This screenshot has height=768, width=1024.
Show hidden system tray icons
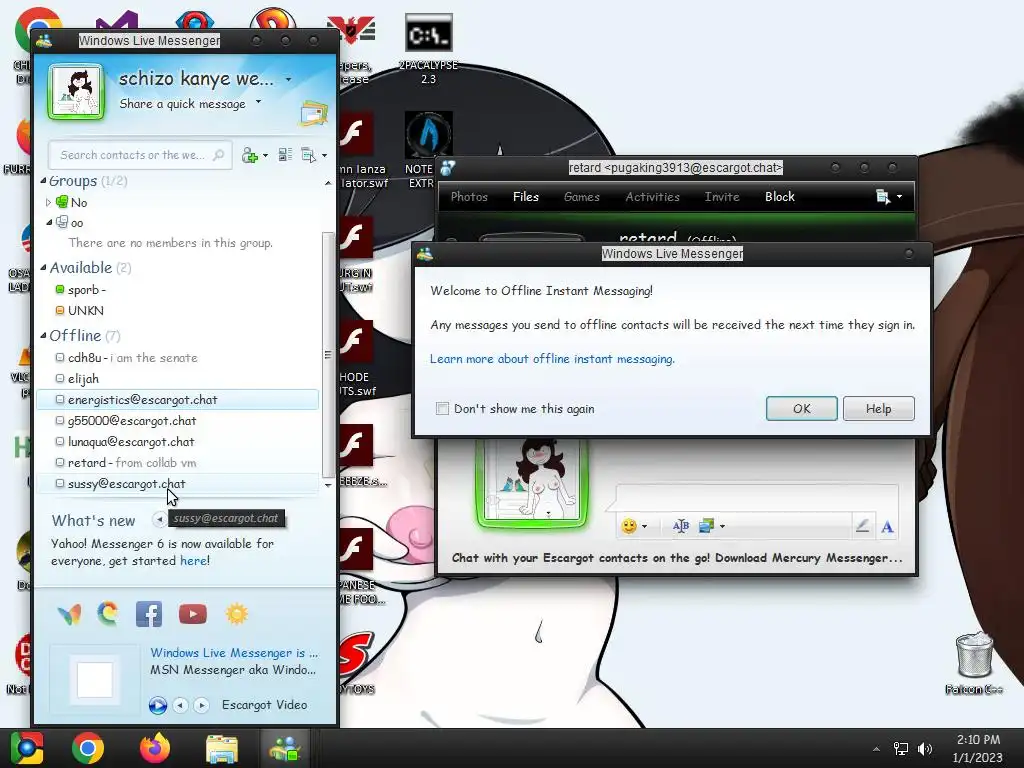pos(876,749)
